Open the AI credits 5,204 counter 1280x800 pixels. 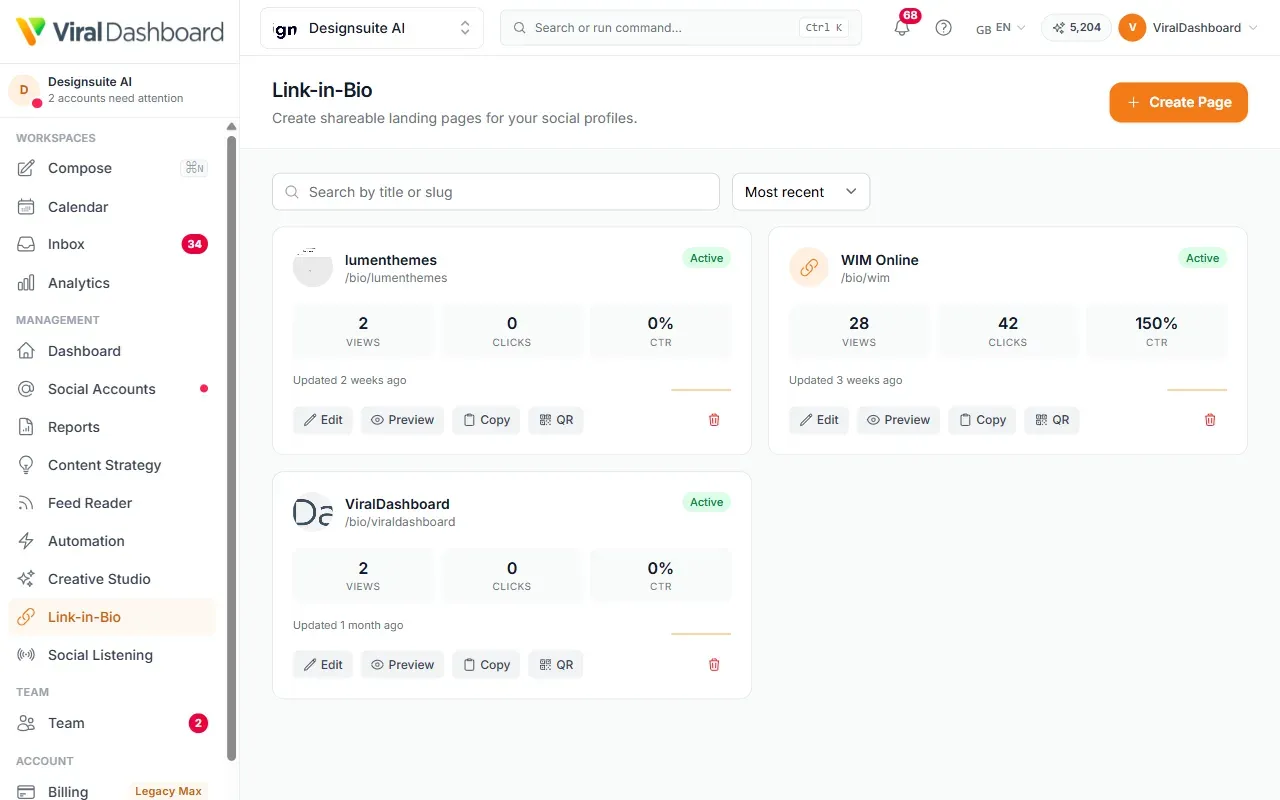(x=1076, y=28)
